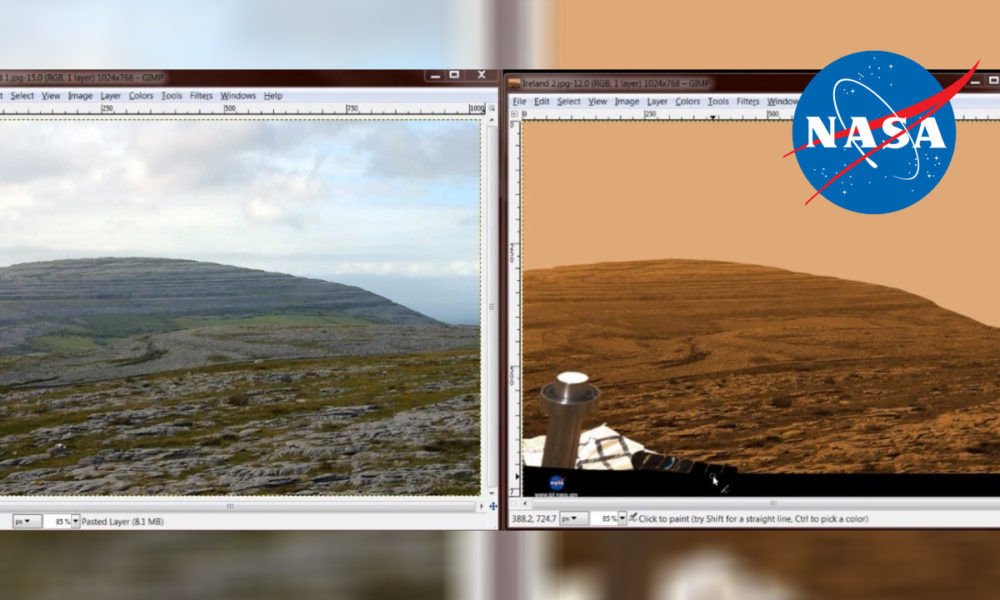Click the ruler corner menu button in the Ireland 2.jpg window
The width and height of the screenshot is (1000, 600).
pyautogui.click(x=515, y=114)
